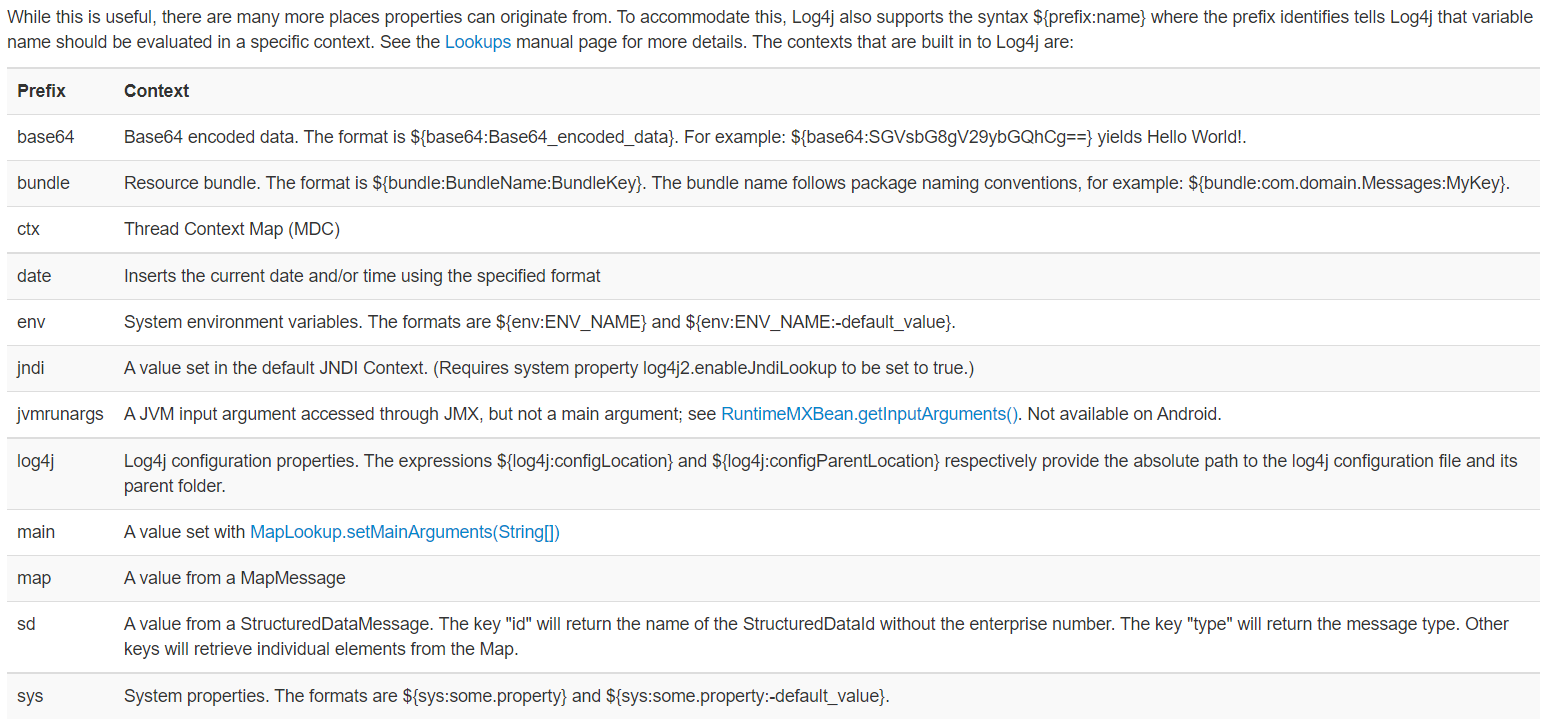Click the "A value from a MapMessage" text
1548x728 pixels.
pos(234,578)
